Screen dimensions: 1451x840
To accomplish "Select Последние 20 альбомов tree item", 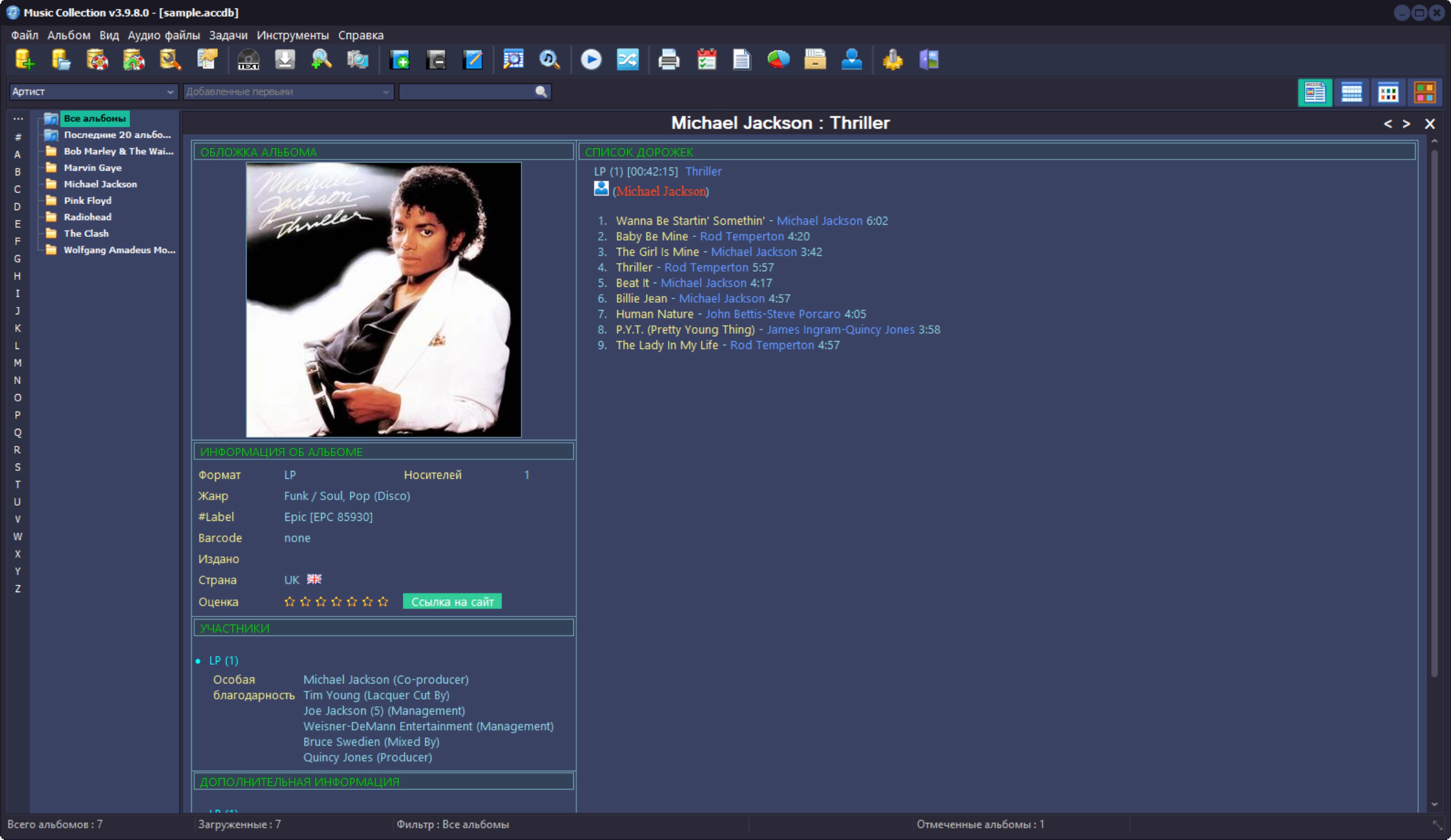I will point(118,135).
